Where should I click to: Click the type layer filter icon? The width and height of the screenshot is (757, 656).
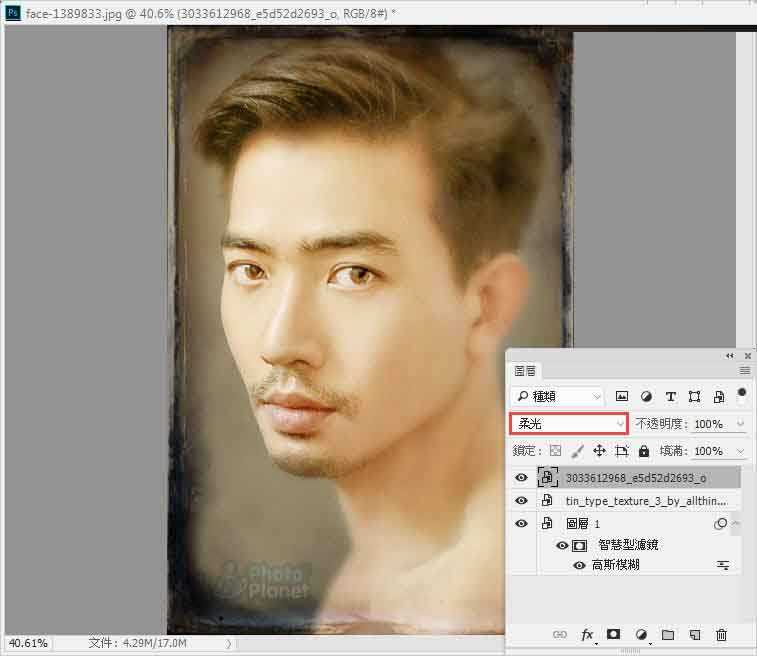(x=670, y=396)
